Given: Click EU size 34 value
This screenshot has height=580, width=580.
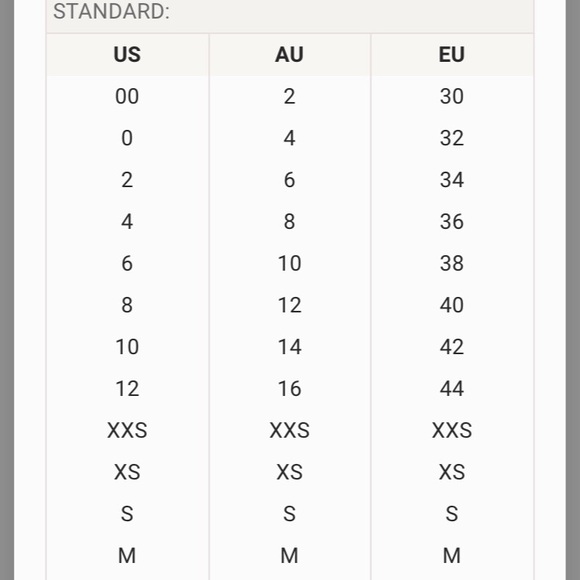Looking at the screenshot, I should click(x=452, y=180).
